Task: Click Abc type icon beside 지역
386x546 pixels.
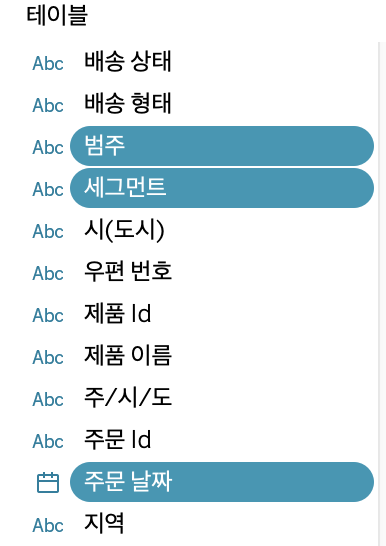Action: 48,525
